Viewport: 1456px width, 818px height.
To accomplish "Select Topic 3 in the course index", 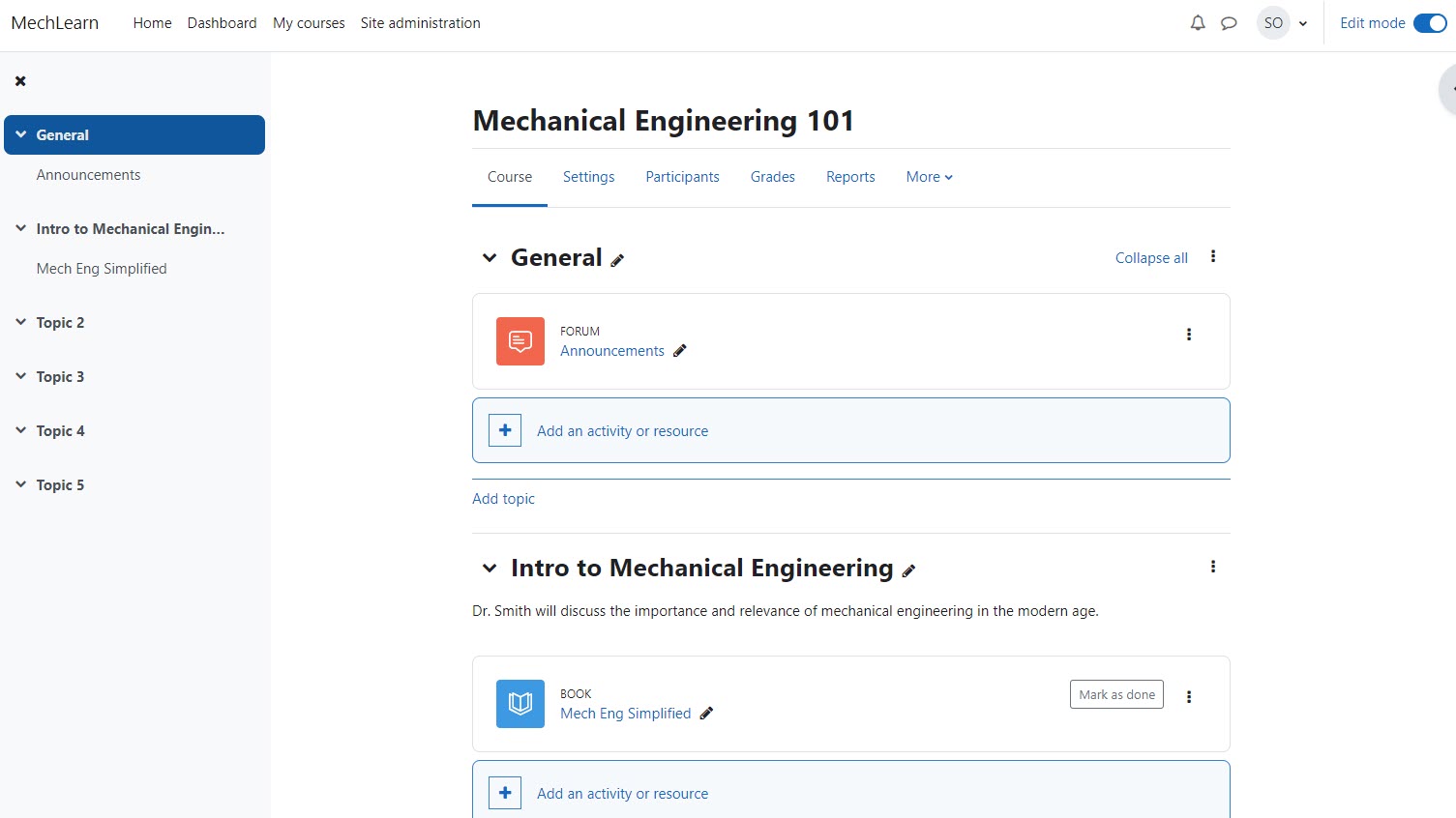I will [60, 377].
